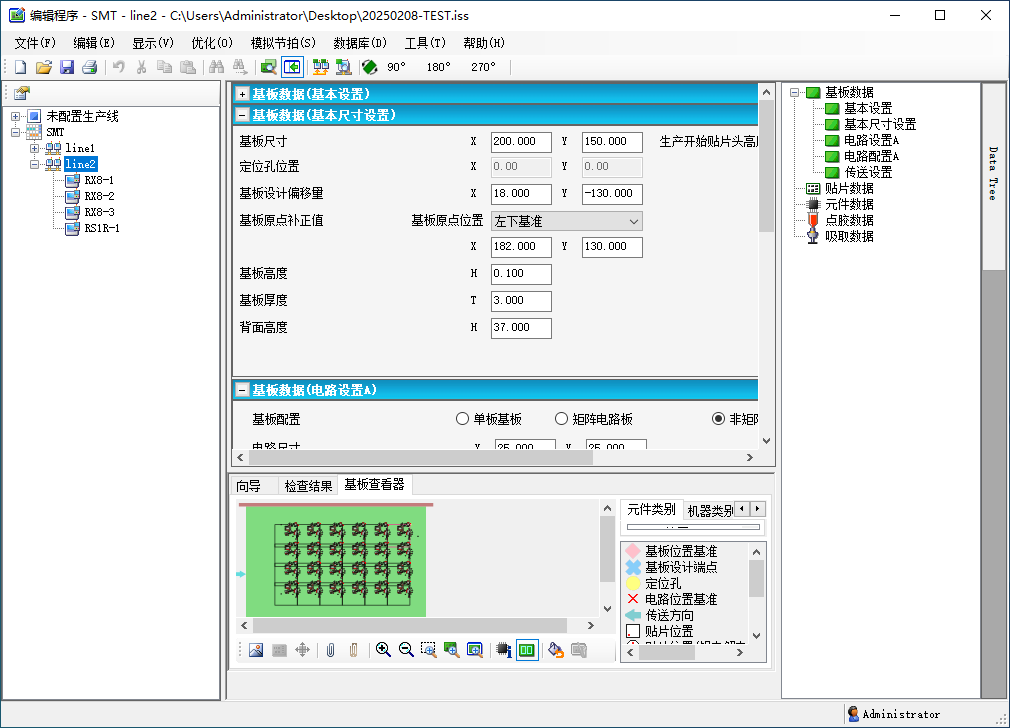Click the Print icon in the toolbar

pos(89,67)
